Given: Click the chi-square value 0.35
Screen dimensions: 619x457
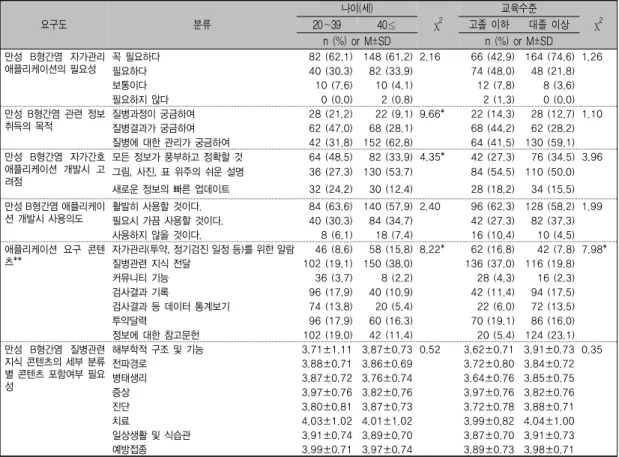Looking at the screenshot, I should click(592, 350).
